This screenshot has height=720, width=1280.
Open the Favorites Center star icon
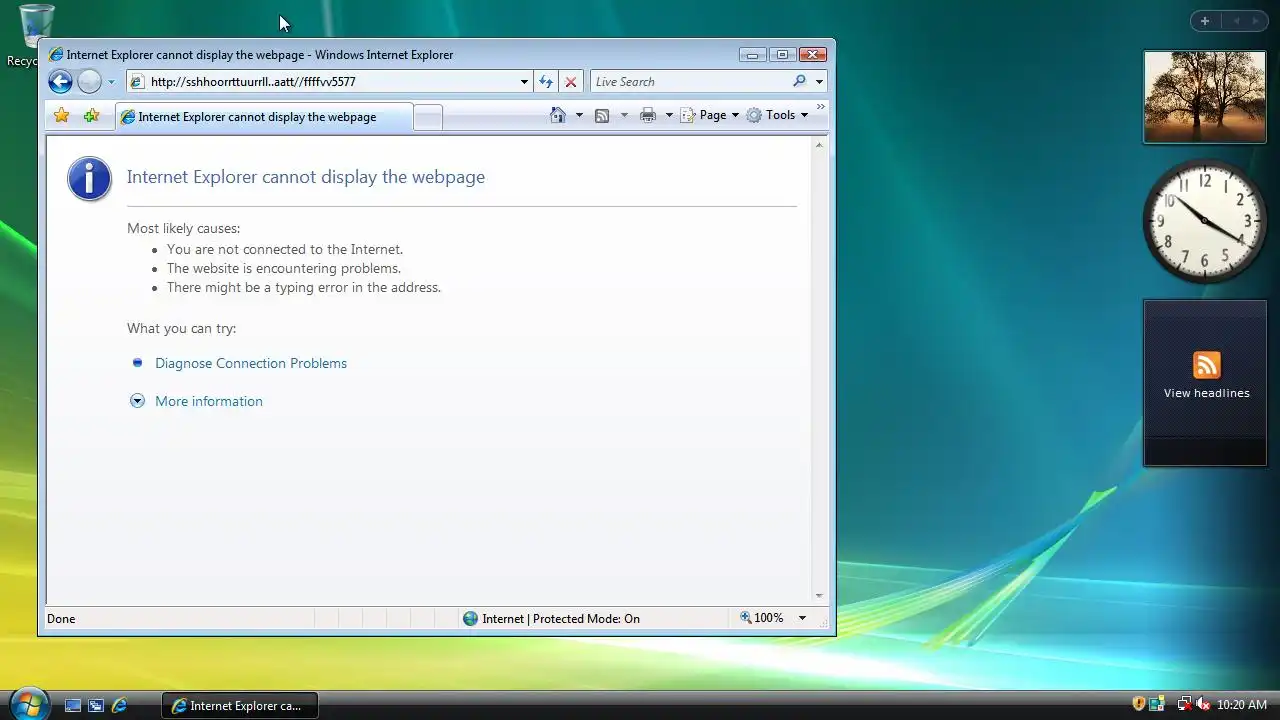(x=62, y=116)
